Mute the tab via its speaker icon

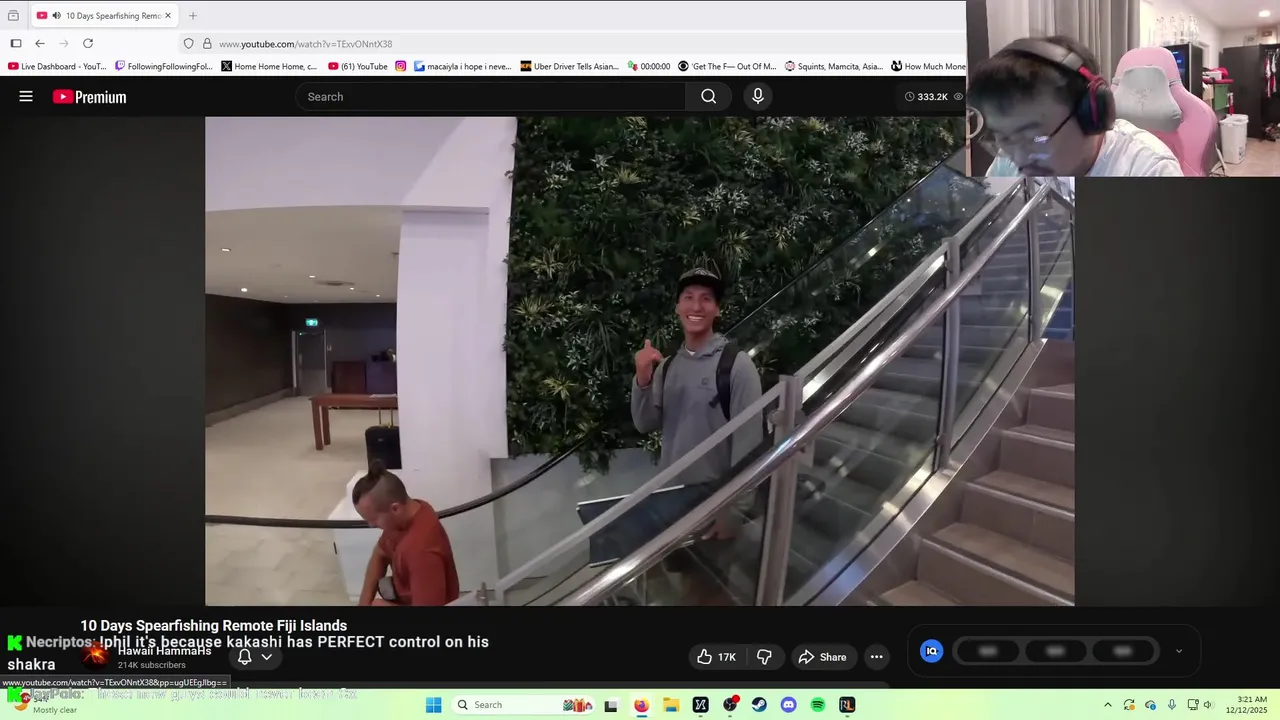click(x=56, y=16)
